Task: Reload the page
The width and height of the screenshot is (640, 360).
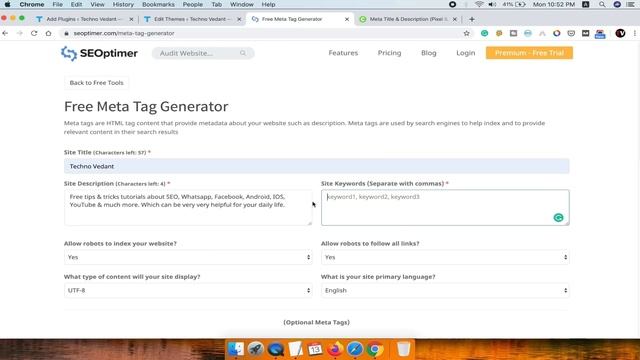Action: pos(34,33)
